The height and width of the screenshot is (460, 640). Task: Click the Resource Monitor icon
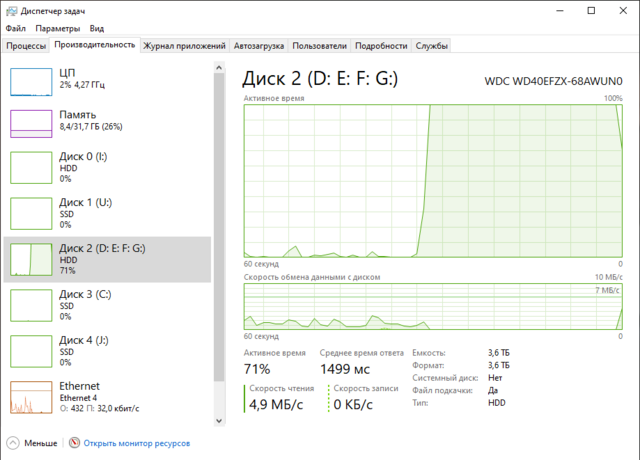(x=73, y=443)
